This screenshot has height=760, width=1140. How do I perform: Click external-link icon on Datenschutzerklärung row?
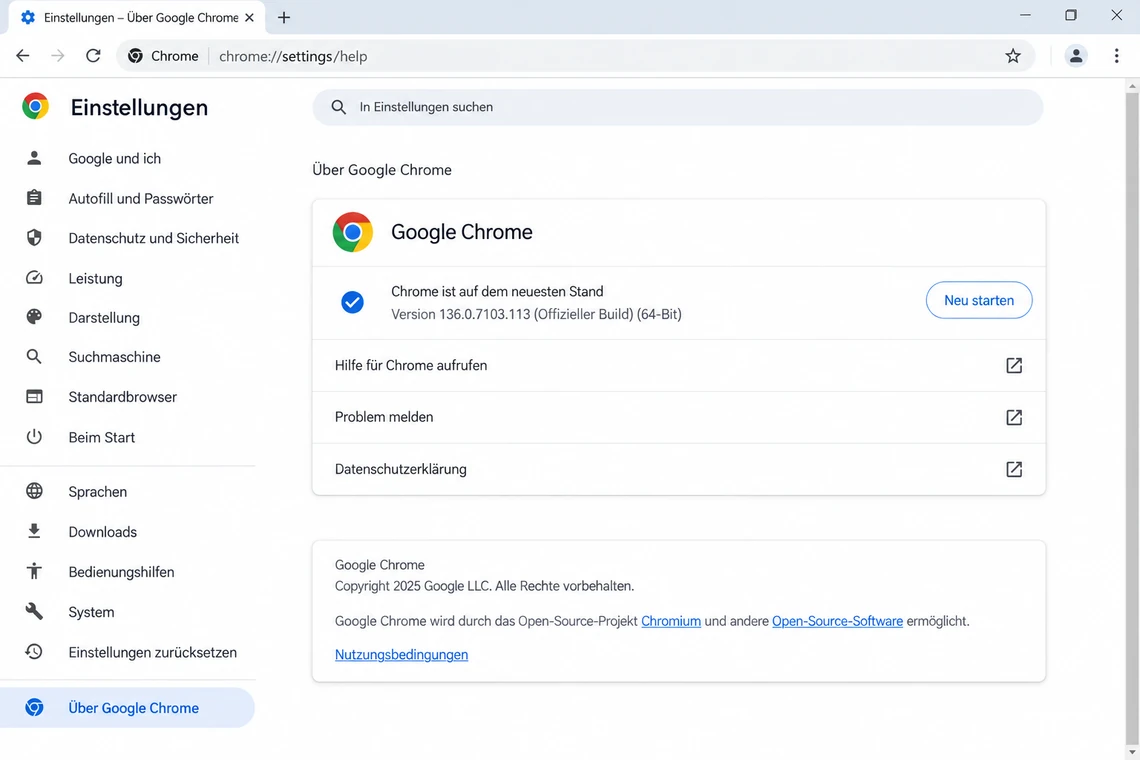click(1013, 469)
